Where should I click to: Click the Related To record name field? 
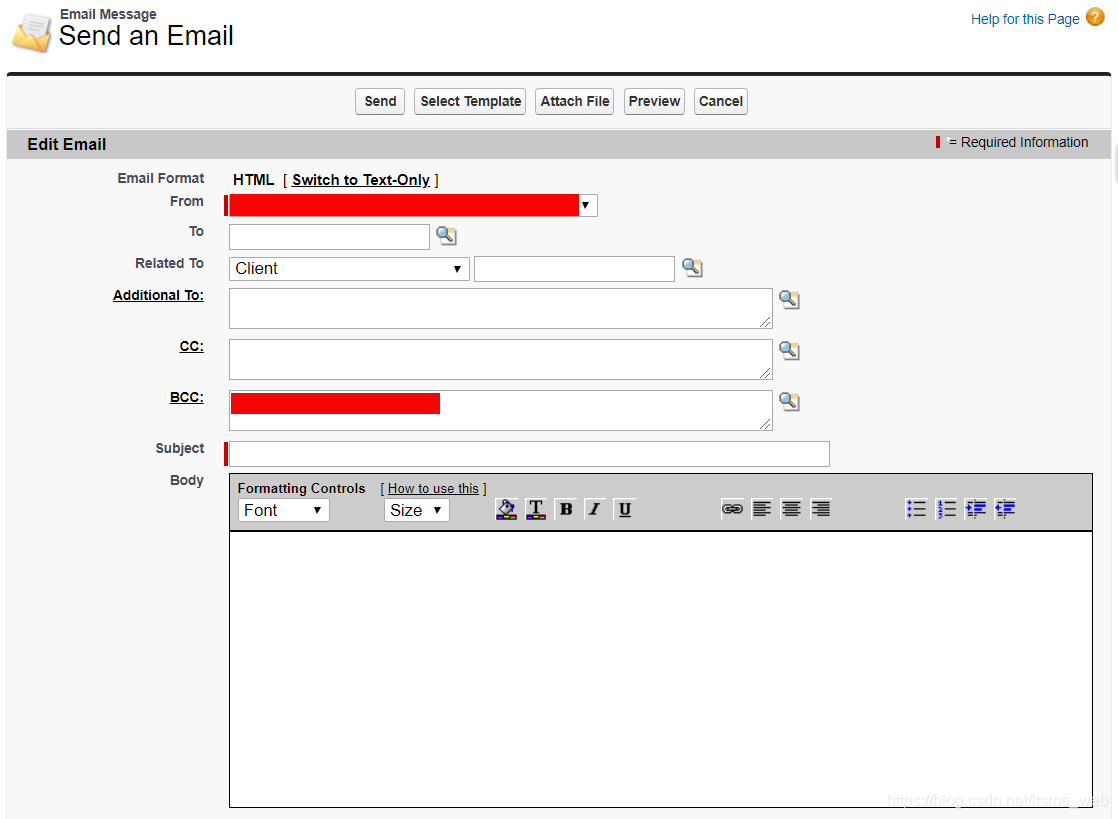pyautogui.click(x=574, y=269)
